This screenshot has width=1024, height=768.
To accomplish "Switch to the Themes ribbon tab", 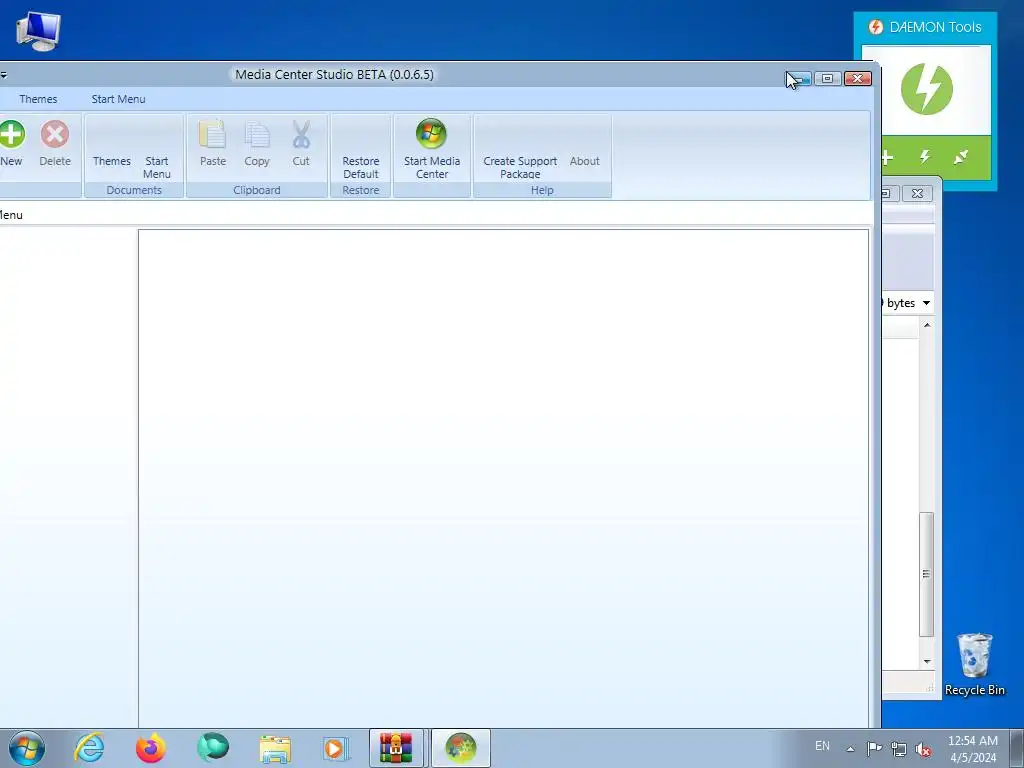I will (x=38, y=99).
